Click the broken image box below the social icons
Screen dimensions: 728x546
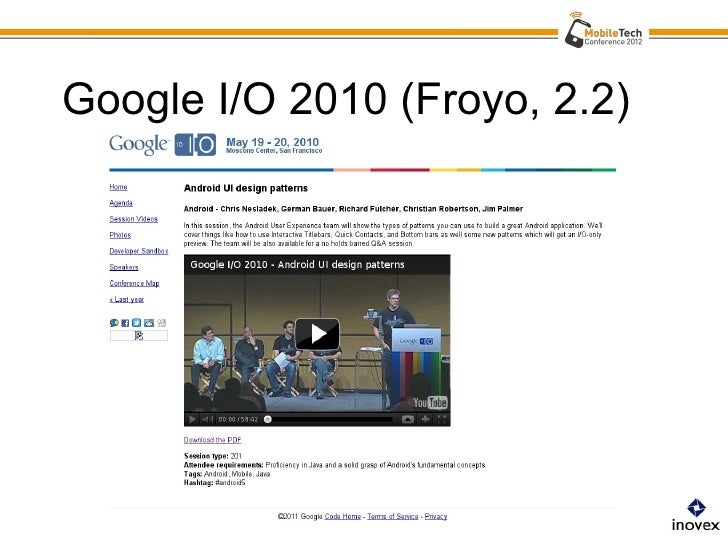(x=139, y=336)
